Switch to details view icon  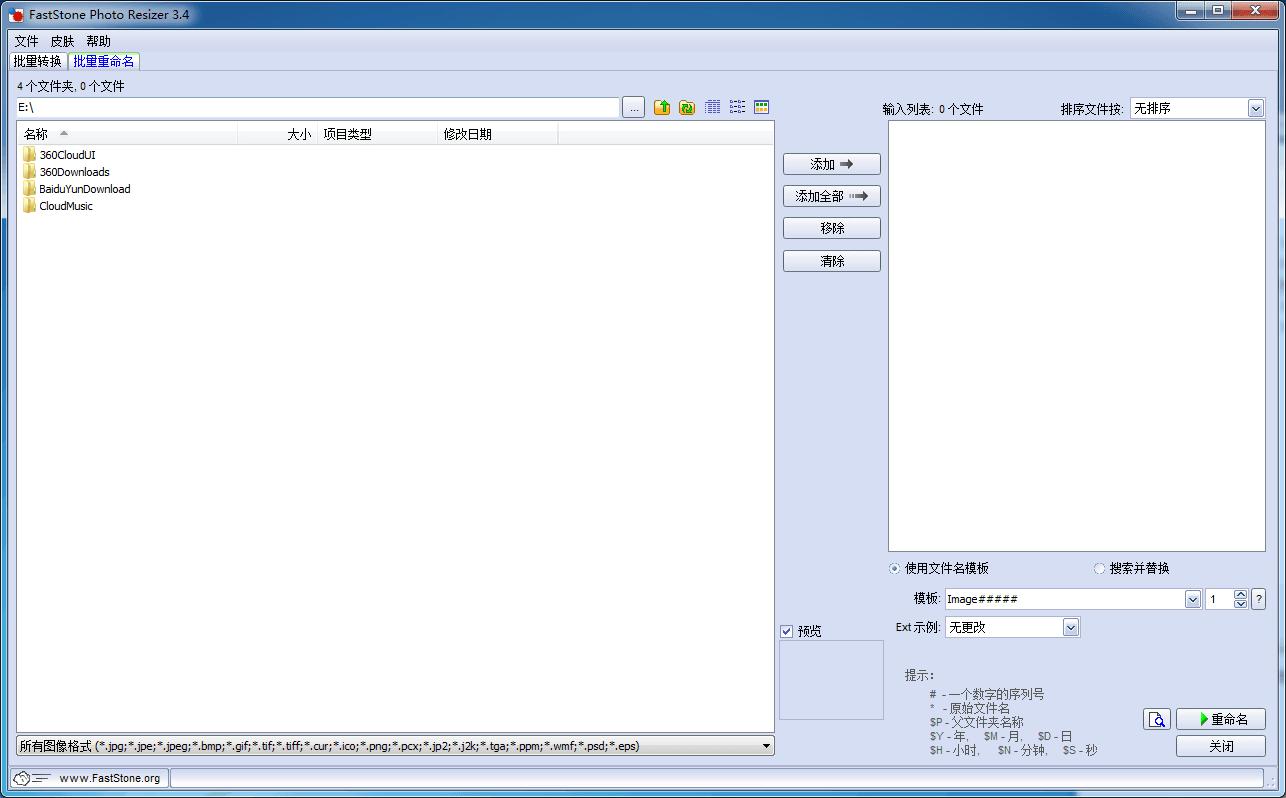713,107
